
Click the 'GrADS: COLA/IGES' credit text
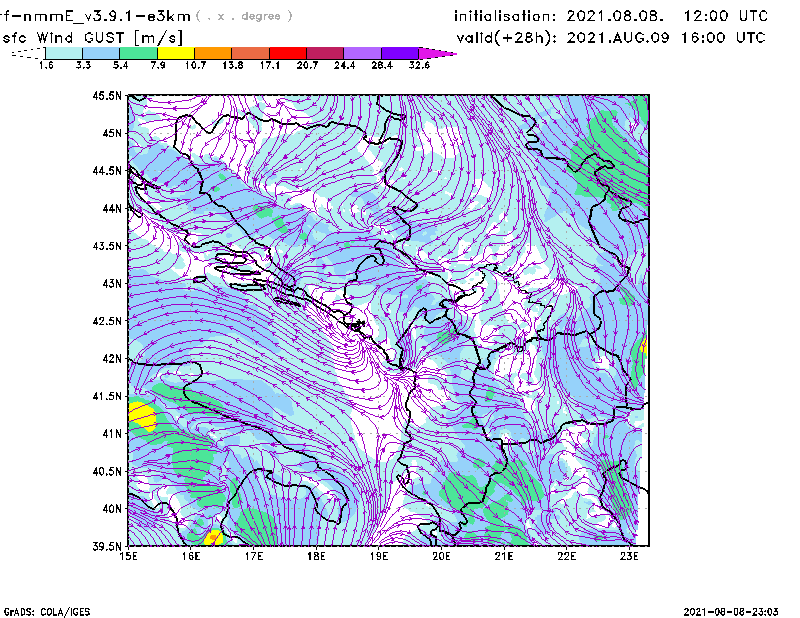(47, 612)
